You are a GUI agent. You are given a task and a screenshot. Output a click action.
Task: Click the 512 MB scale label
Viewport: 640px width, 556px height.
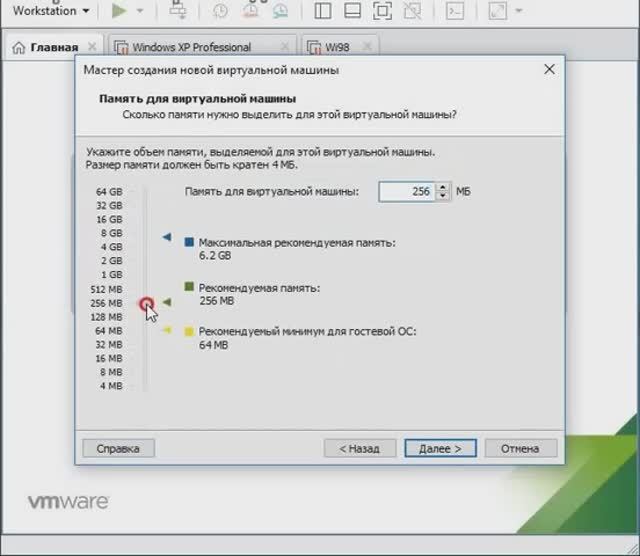click(106, 289)
